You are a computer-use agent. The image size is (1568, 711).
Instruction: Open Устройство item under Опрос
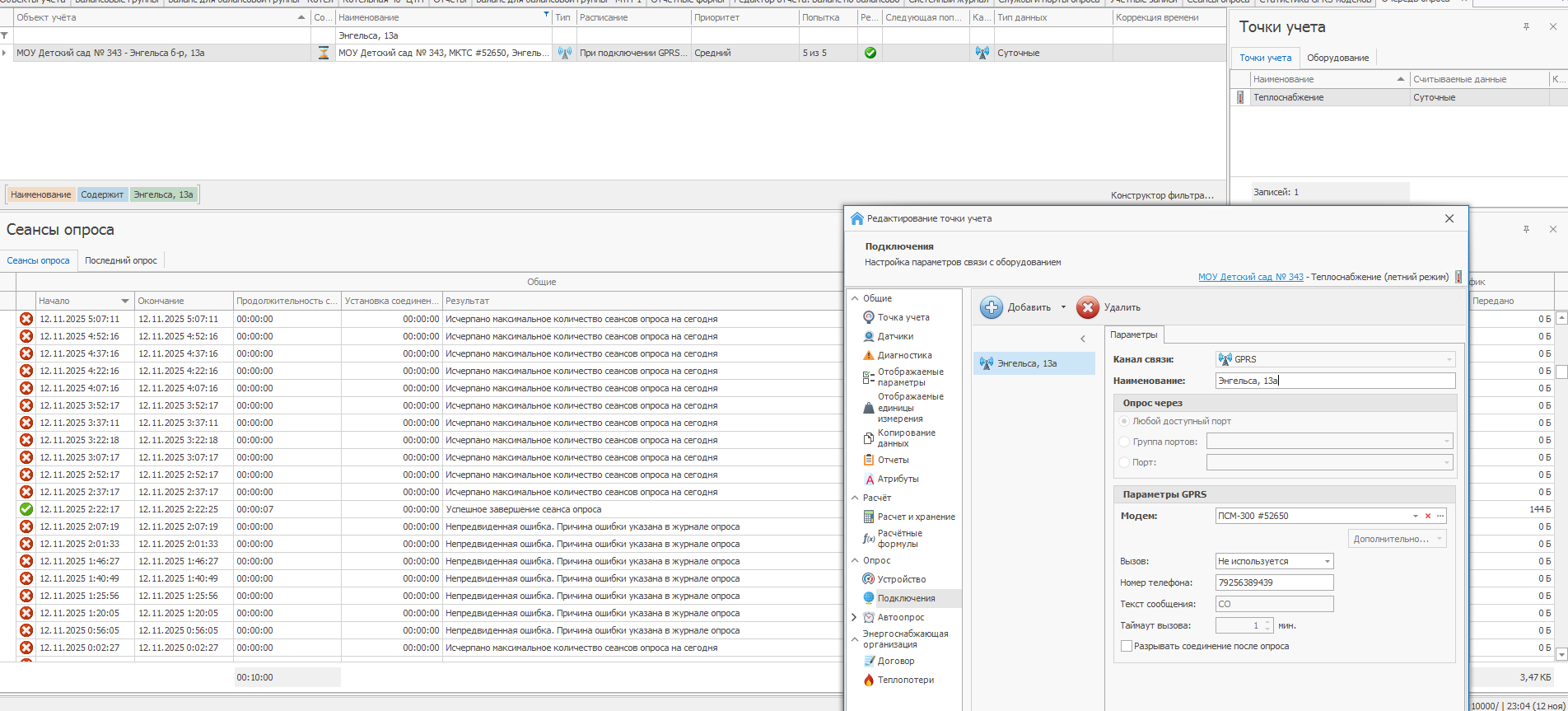tap(901, 579)
